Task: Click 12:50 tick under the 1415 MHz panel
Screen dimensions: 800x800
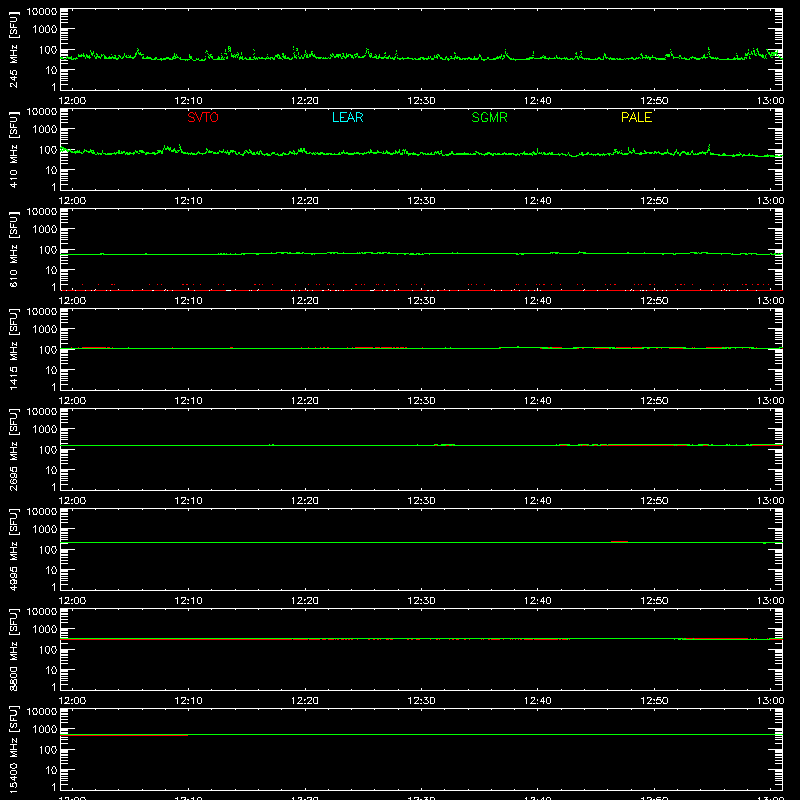Action: [654, 401]
